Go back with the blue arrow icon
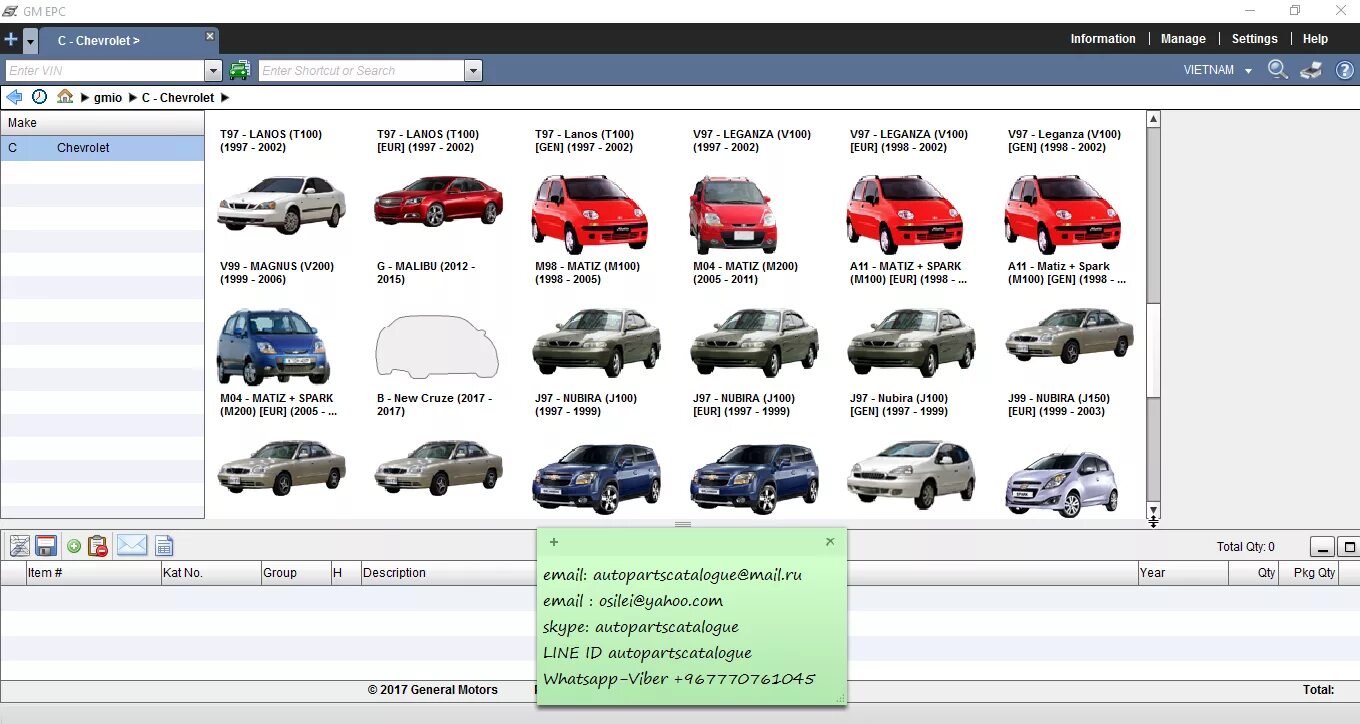 coord(14,97)
